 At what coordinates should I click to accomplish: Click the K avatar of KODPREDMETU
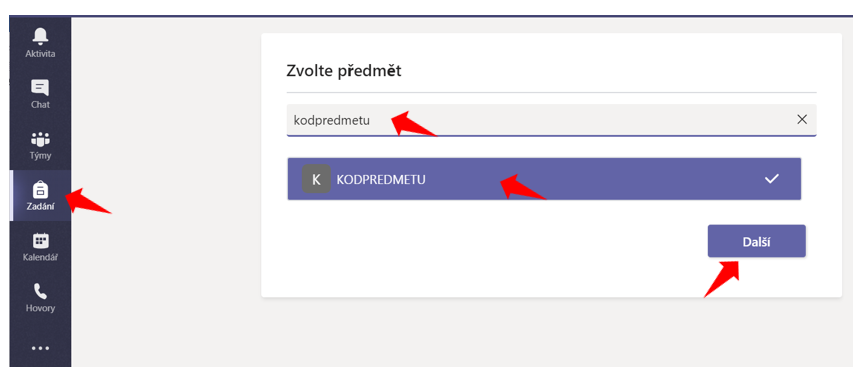[316, 179]
